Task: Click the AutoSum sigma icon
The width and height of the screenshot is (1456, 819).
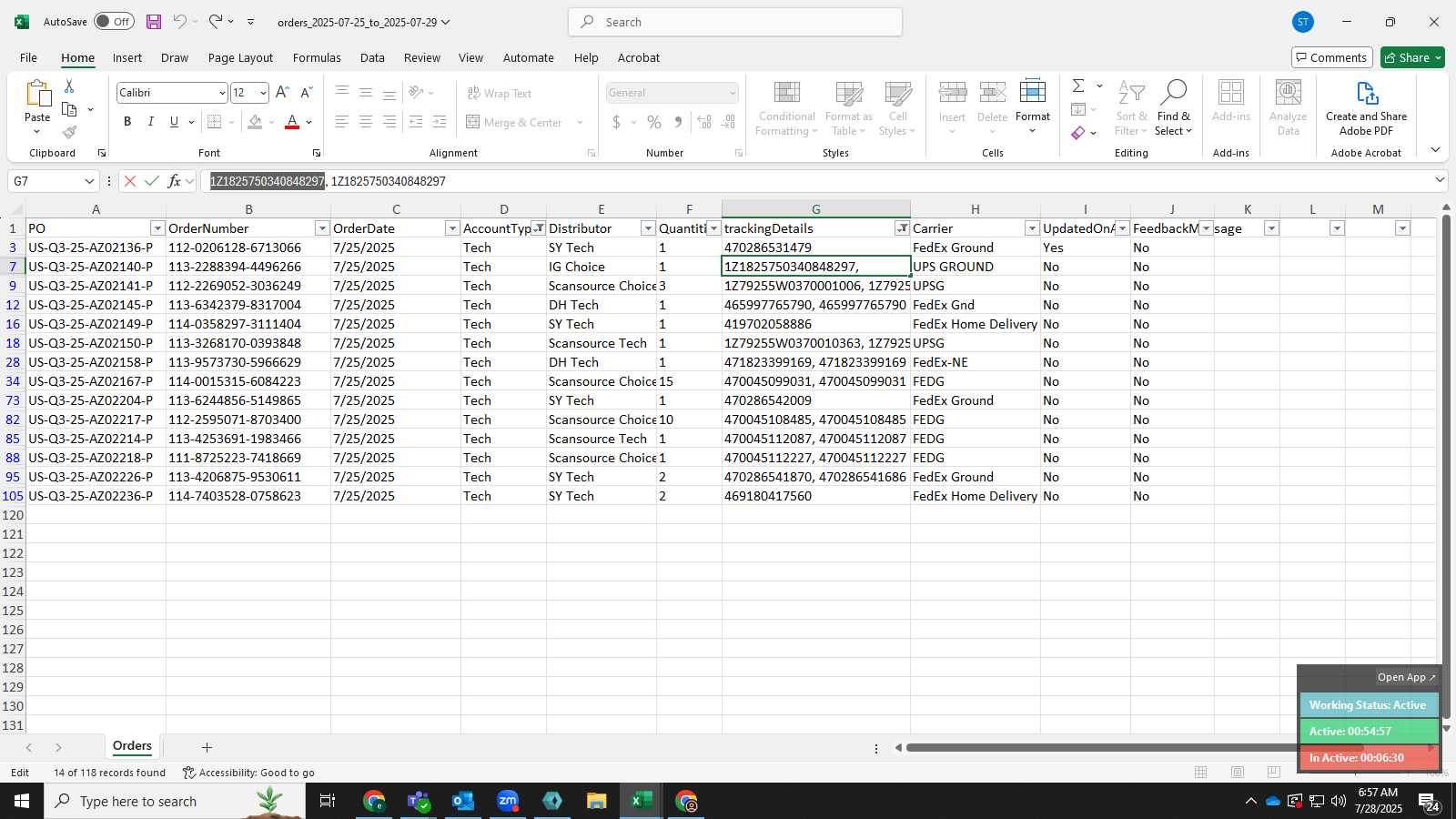Action: pos(1078,86)
